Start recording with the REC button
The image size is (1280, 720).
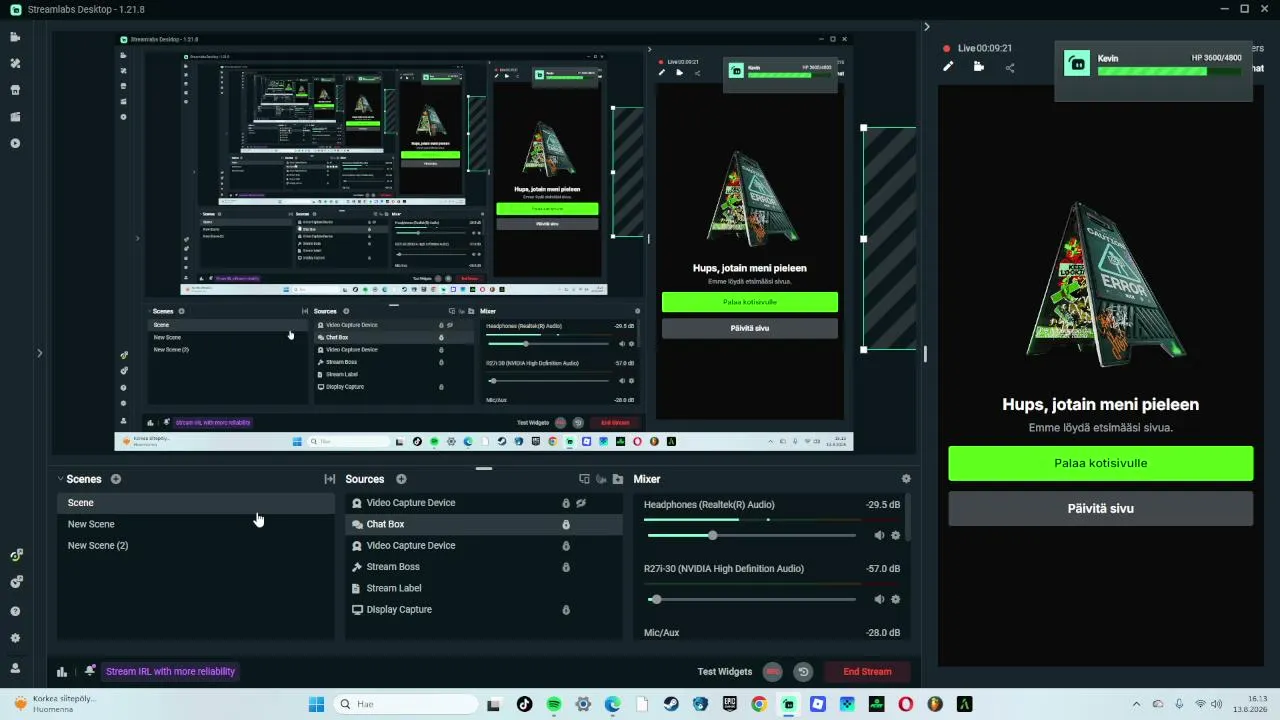(x=772, y=672)
